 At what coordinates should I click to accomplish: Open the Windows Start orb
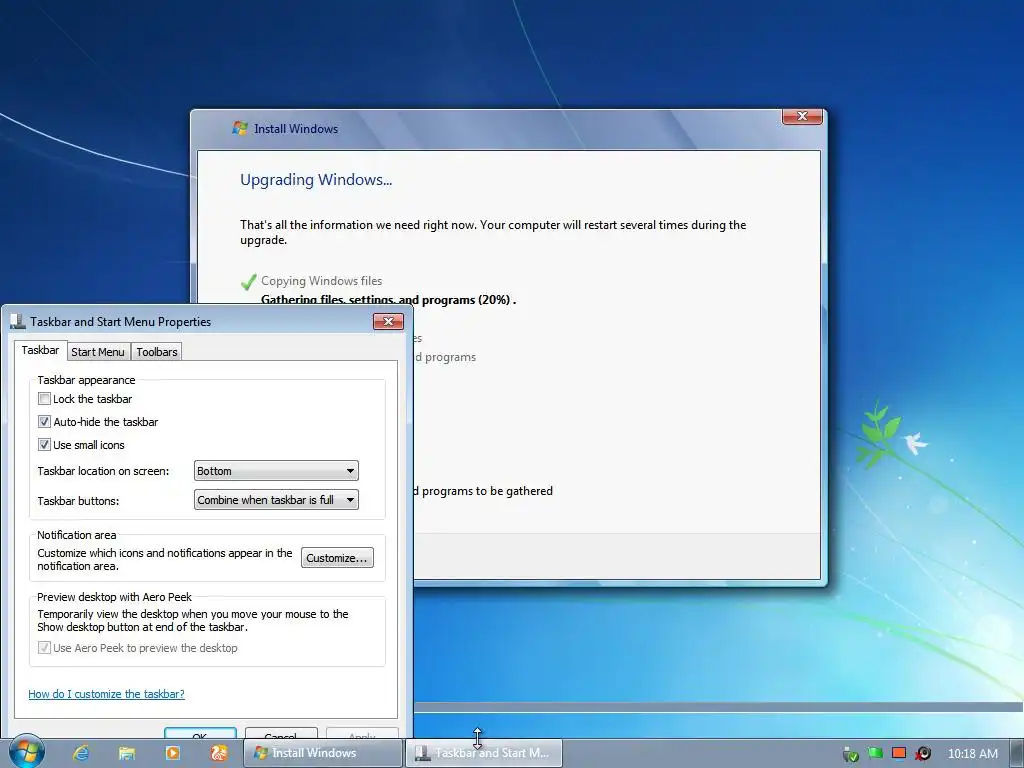click(x=26, y=752)
